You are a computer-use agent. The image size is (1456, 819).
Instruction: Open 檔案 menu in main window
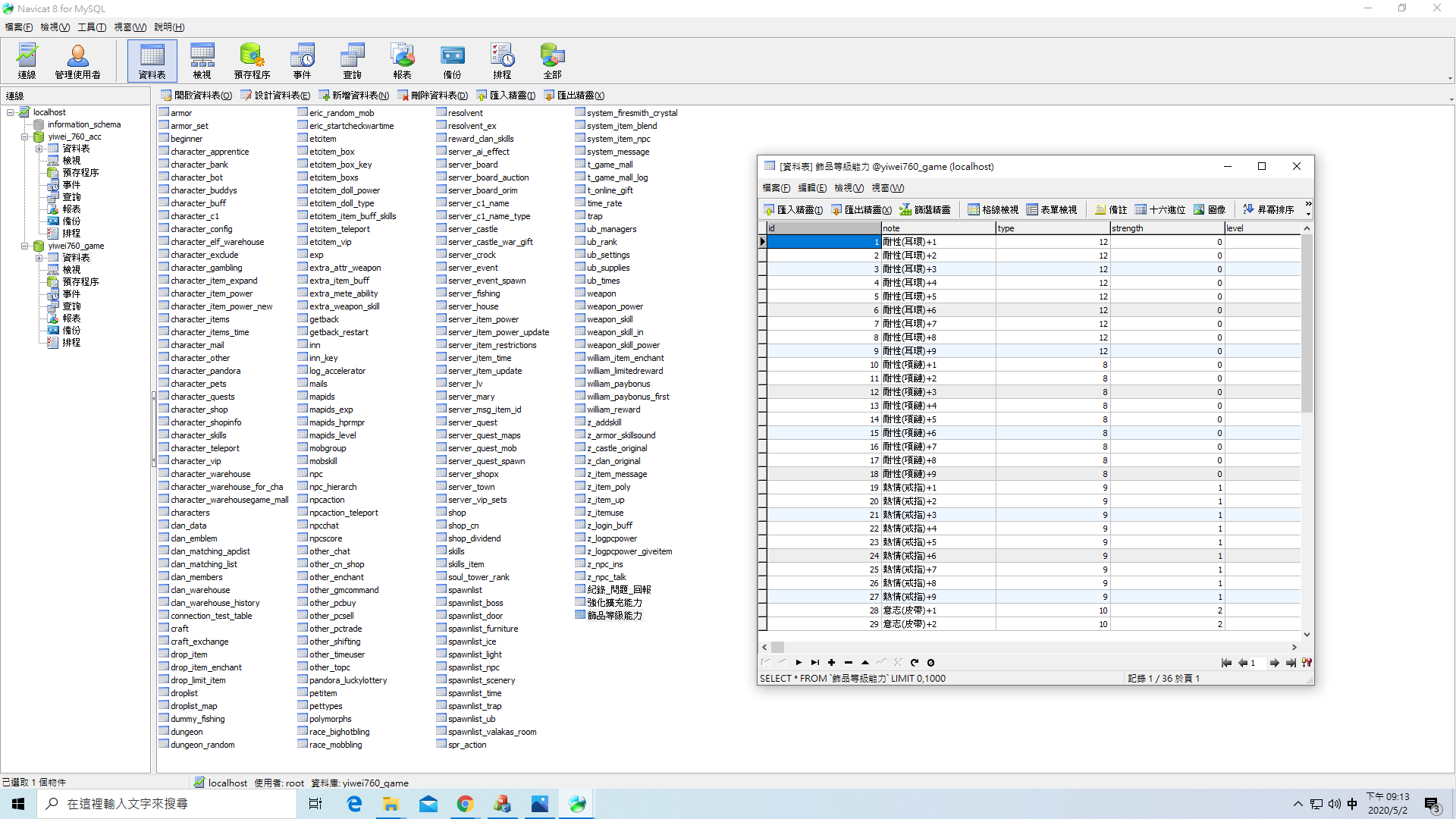pos(18,27)
